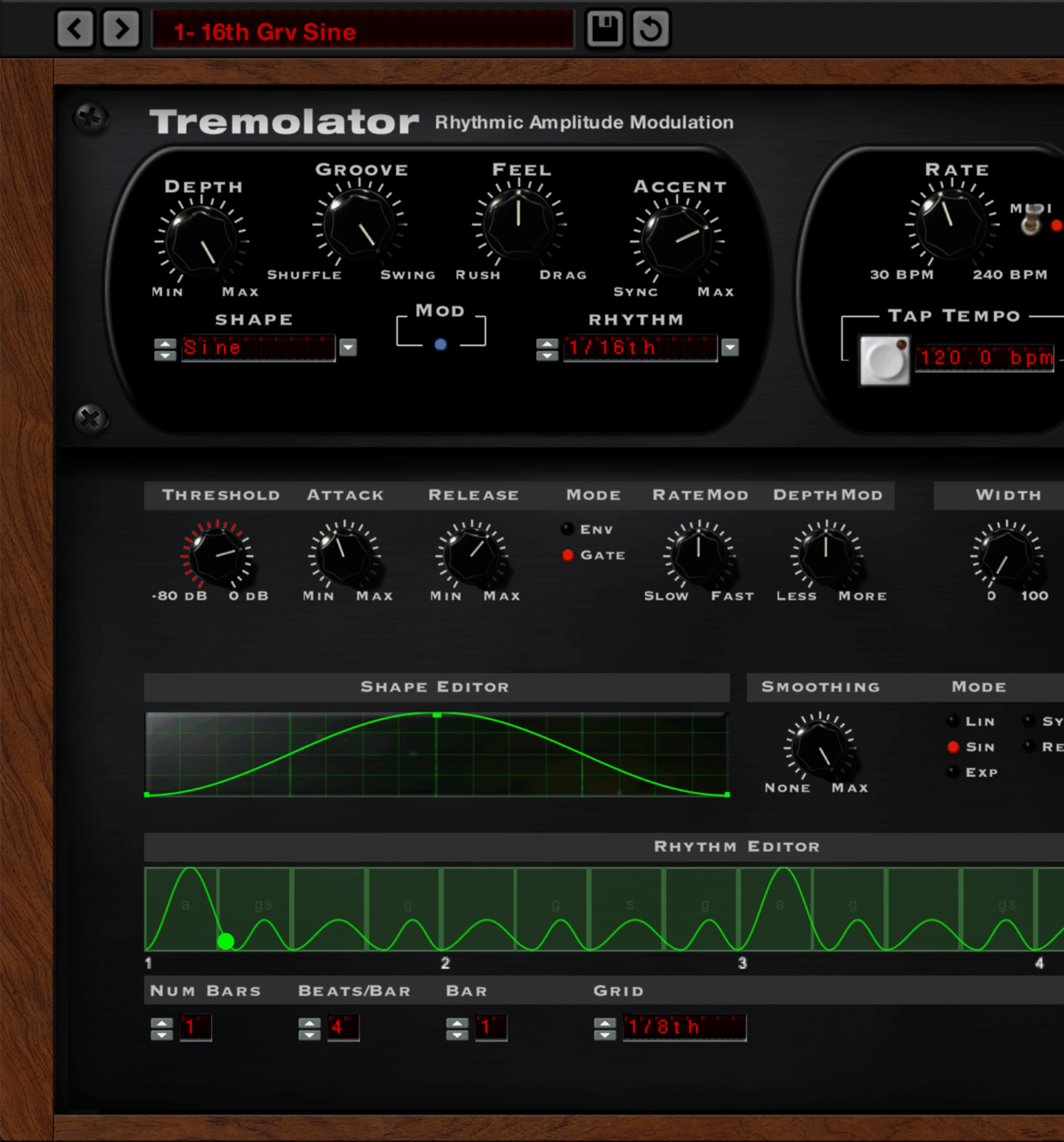Screen dimensions: 1064x1142
Task: Click the Beats/Bar value showing 4
Action: [343, 1028]
